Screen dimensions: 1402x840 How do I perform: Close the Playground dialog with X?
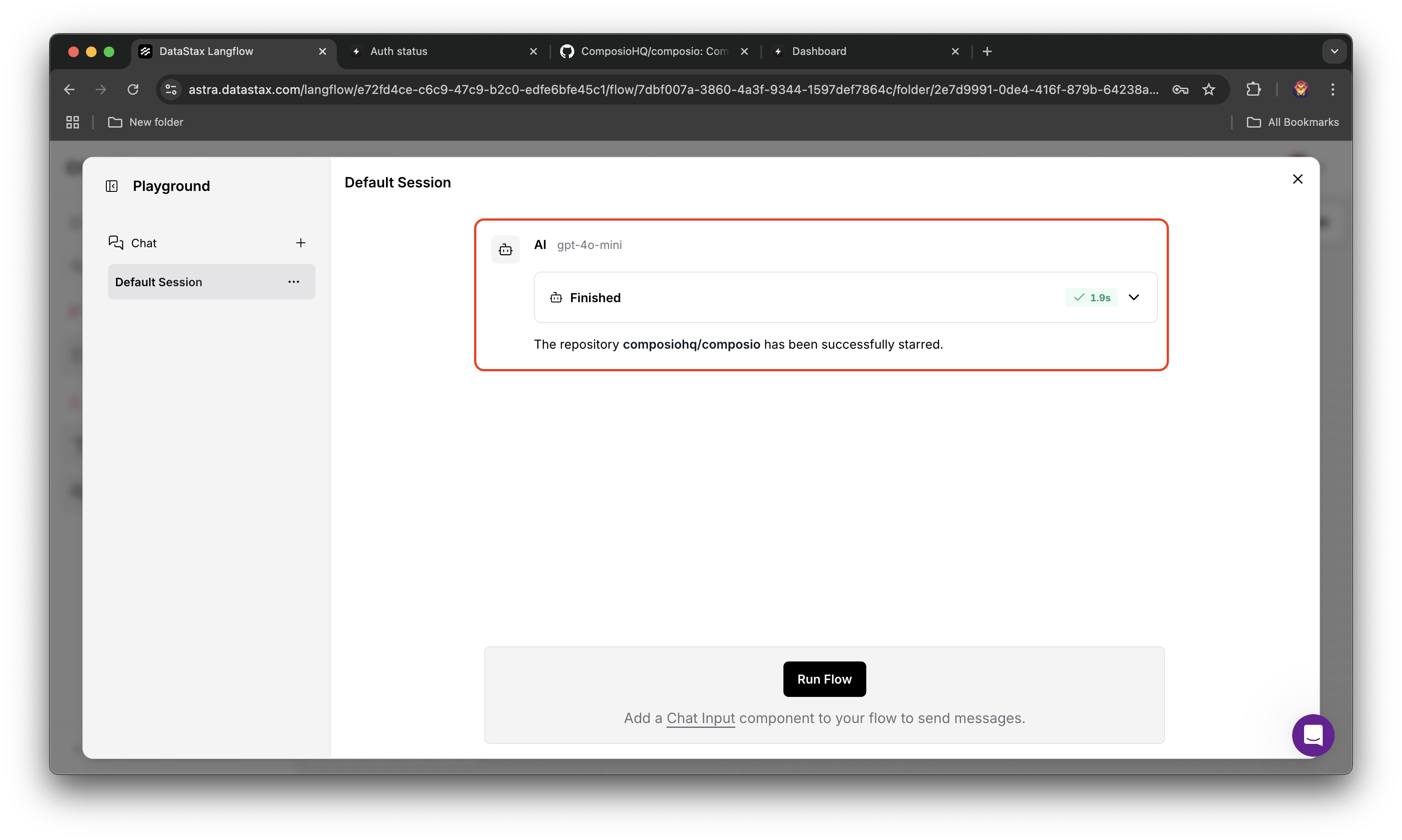1297,179
